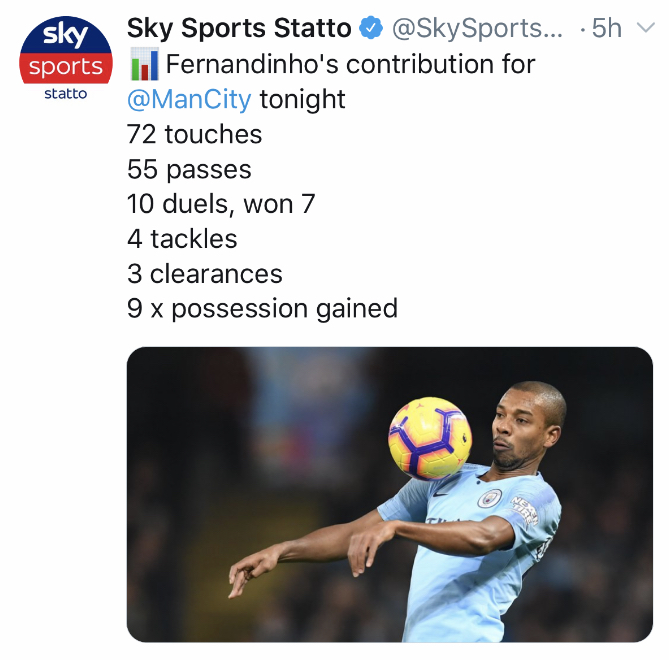Click the blue verified badge
Screen dimensions: 669x660
coord(370,29)
